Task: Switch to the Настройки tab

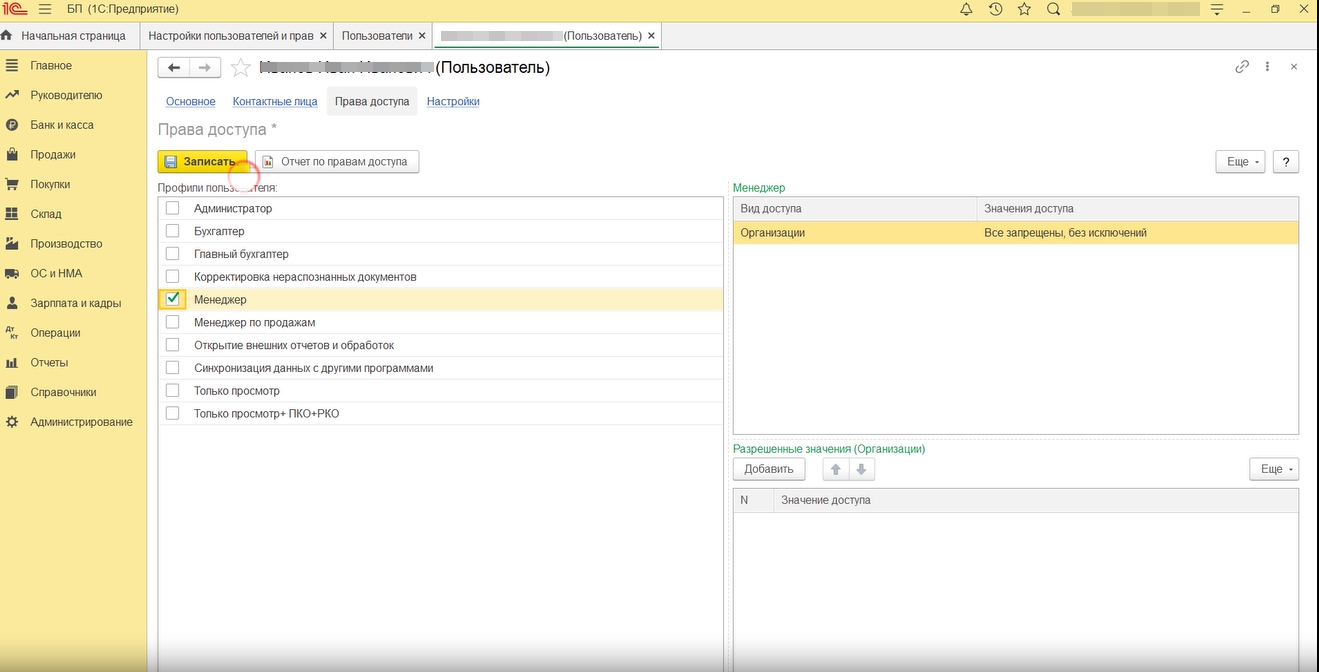Action: coord(453,101)
